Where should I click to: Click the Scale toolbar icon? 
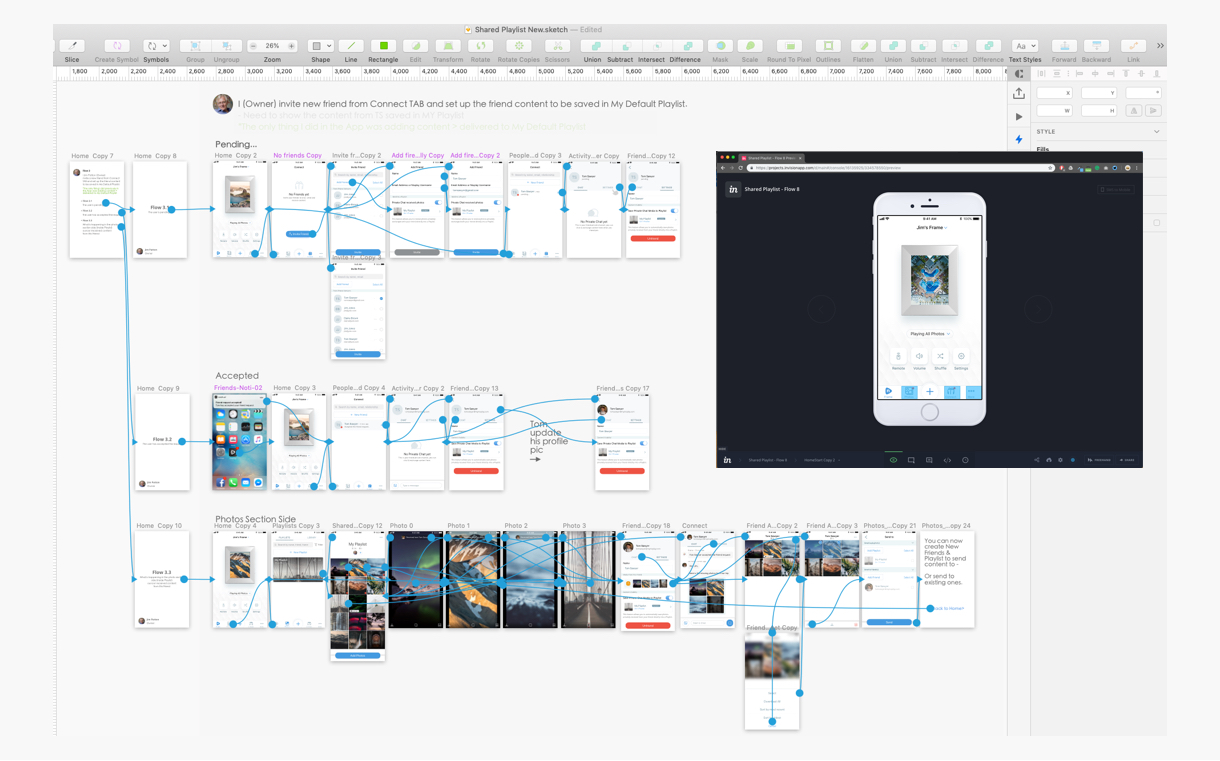tap(750, 46)
